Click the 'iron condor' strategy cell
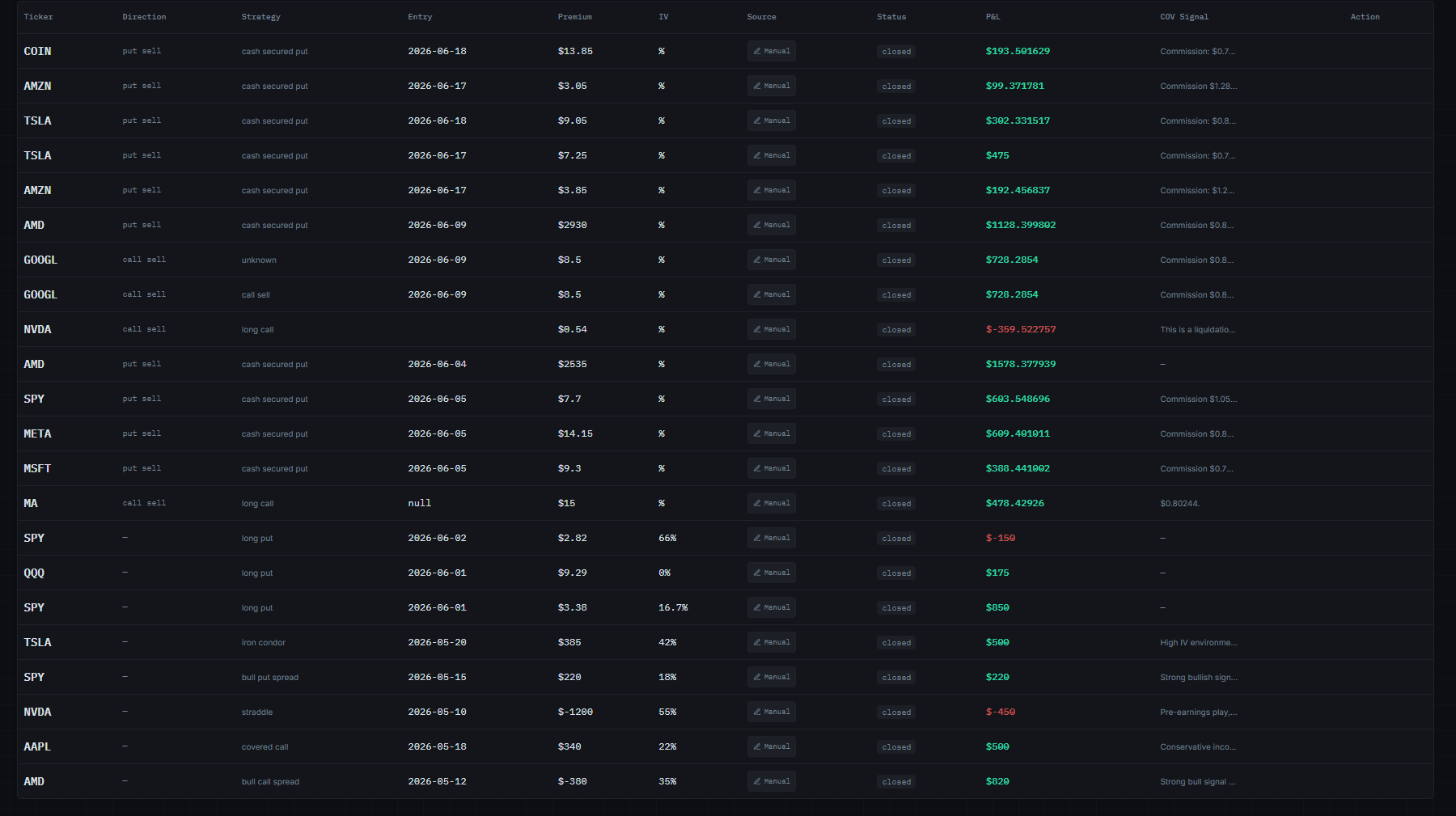1456x816 pixels. pos(264,643)
